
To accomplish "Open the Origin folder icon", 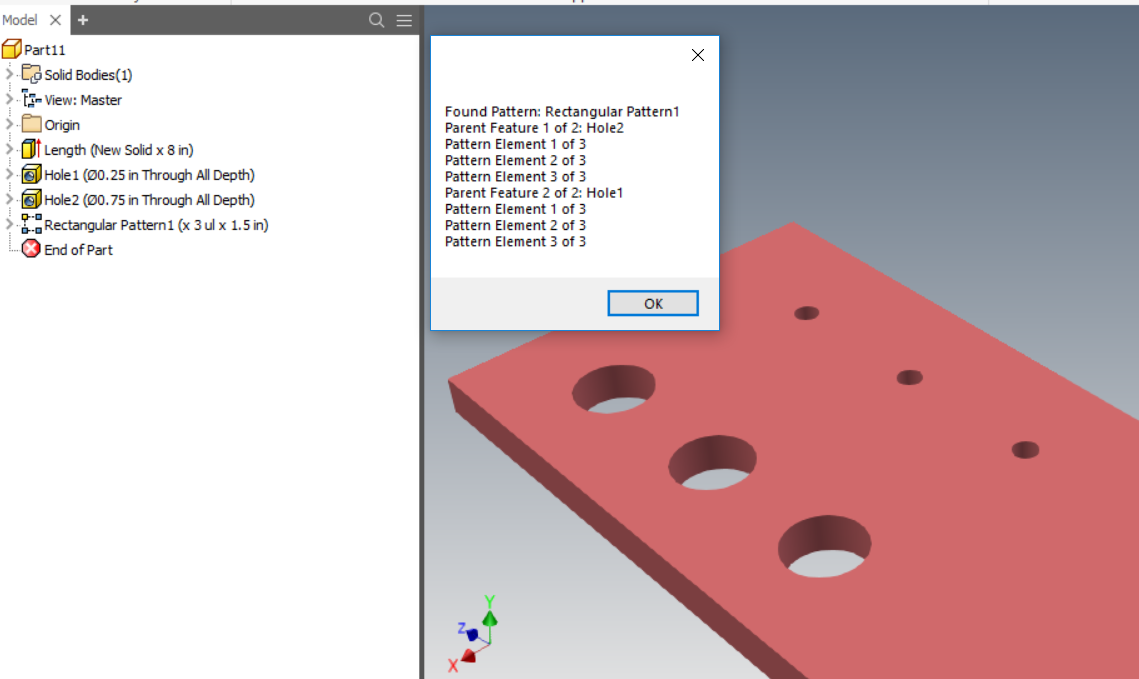I will 31,124.
